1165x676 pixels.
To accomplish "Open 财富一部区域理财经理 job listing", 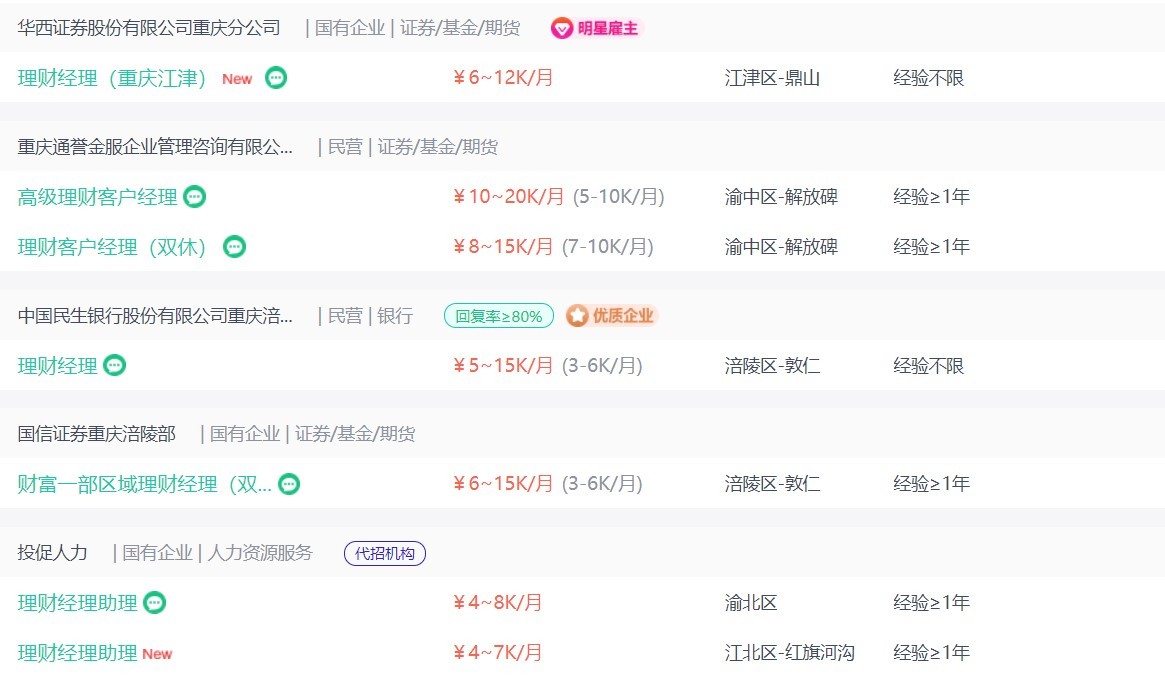I will pyautogui.click(x=144, y=484).
